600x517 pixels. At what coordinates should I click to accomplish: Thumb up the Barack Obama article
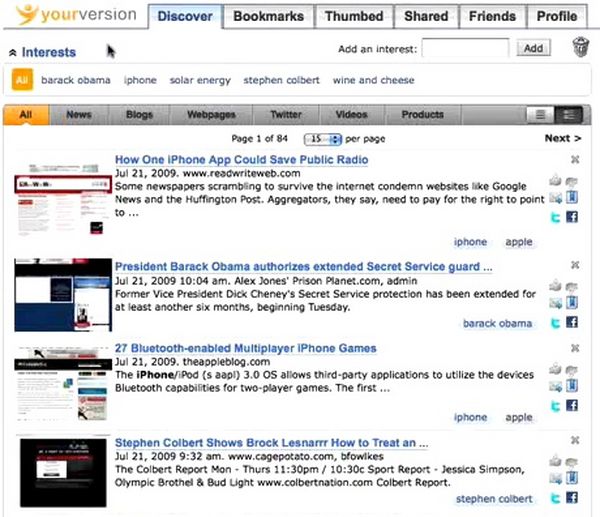555,285
